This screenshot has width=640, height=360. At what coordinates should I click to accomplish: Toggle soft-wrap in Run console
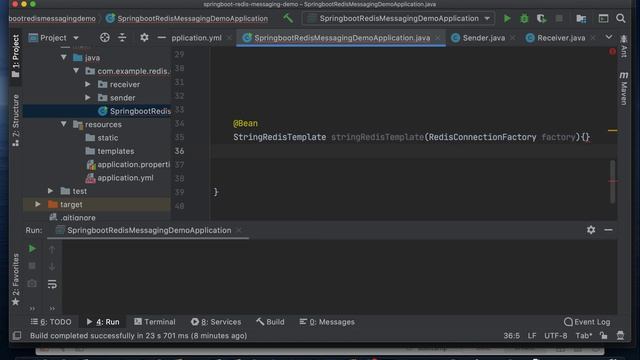pyautogui.click(x=52, y=284)
